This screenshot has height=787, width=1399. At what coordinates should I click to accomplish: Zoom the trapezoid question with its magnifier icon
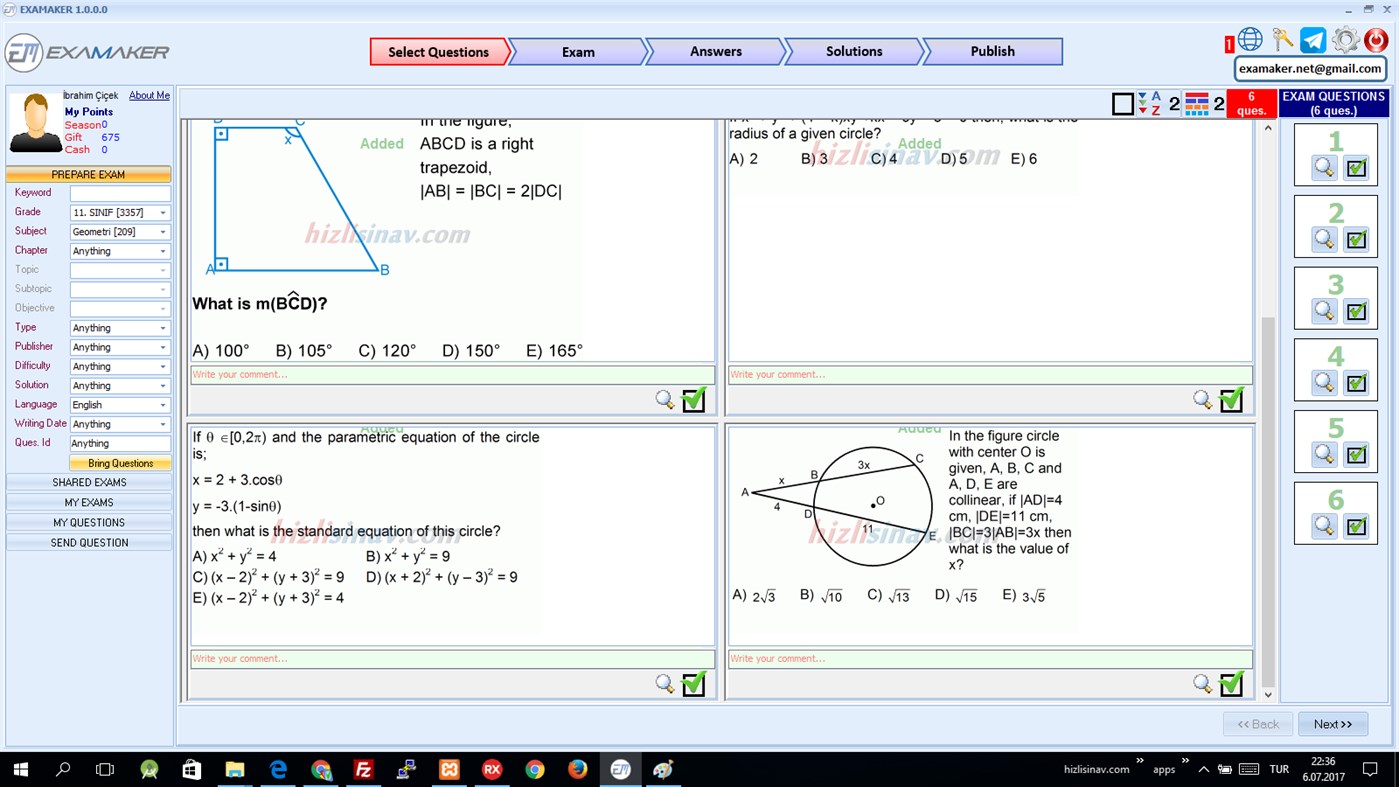click(664, 398)
